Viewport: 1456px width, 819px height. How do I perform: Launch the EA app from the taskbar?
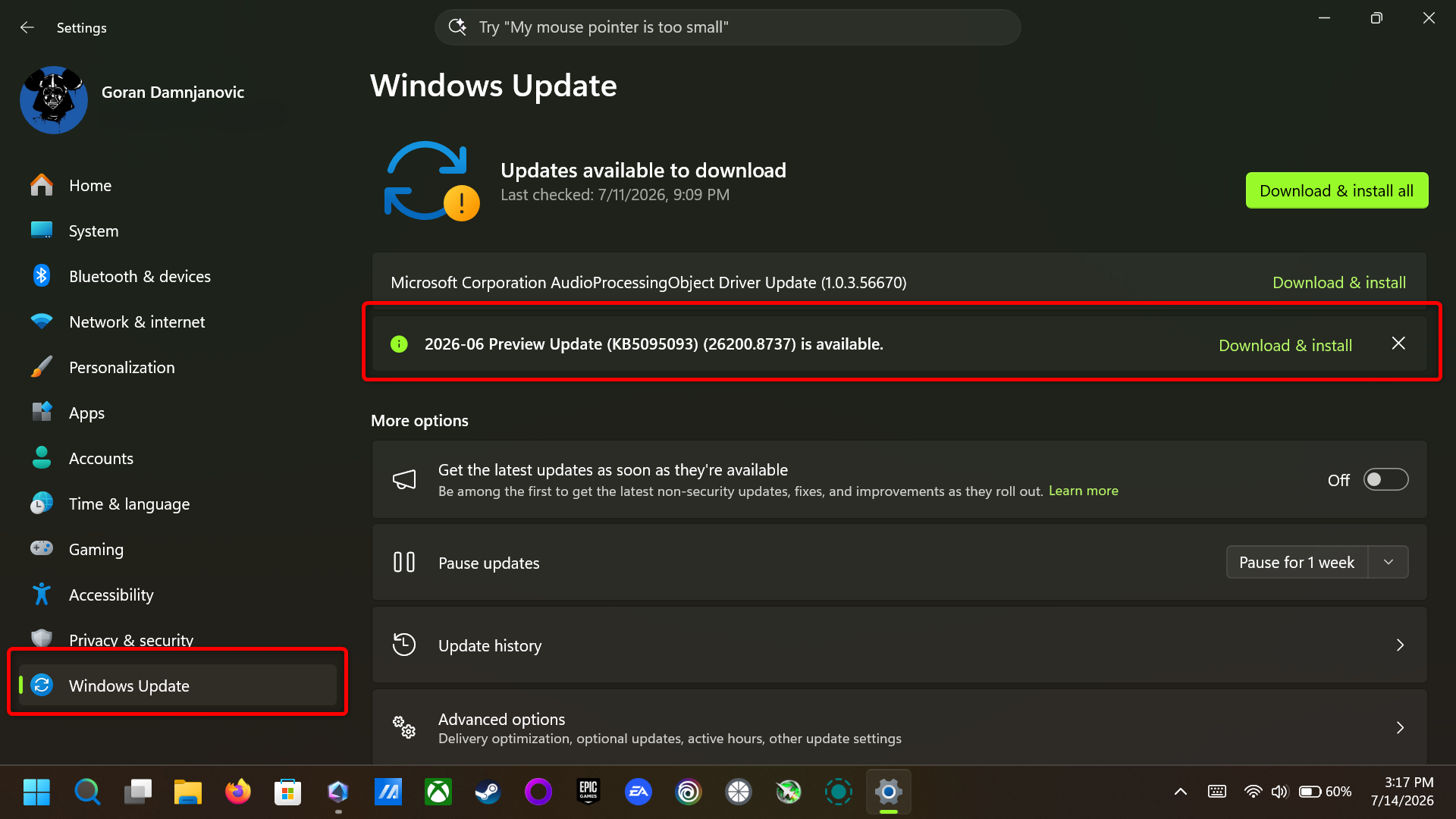638,792
